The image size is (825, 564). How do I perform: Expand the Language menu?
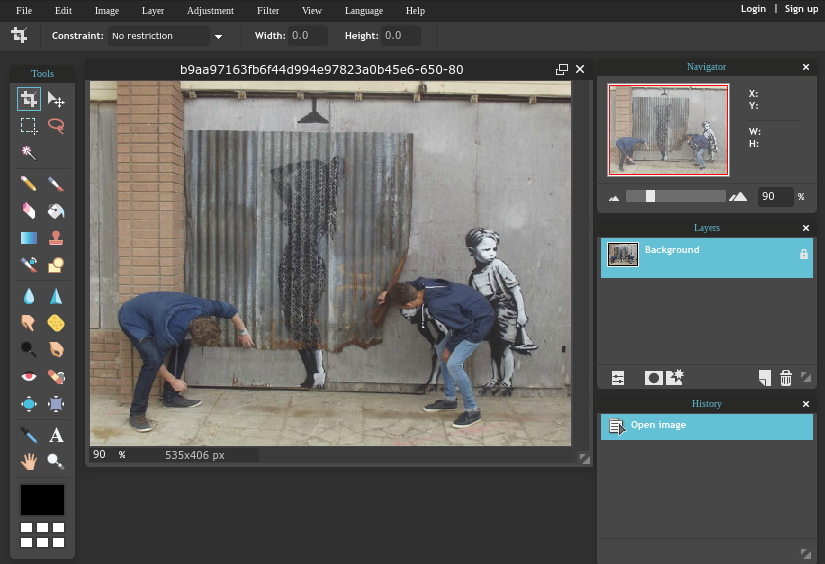(363, 11)
